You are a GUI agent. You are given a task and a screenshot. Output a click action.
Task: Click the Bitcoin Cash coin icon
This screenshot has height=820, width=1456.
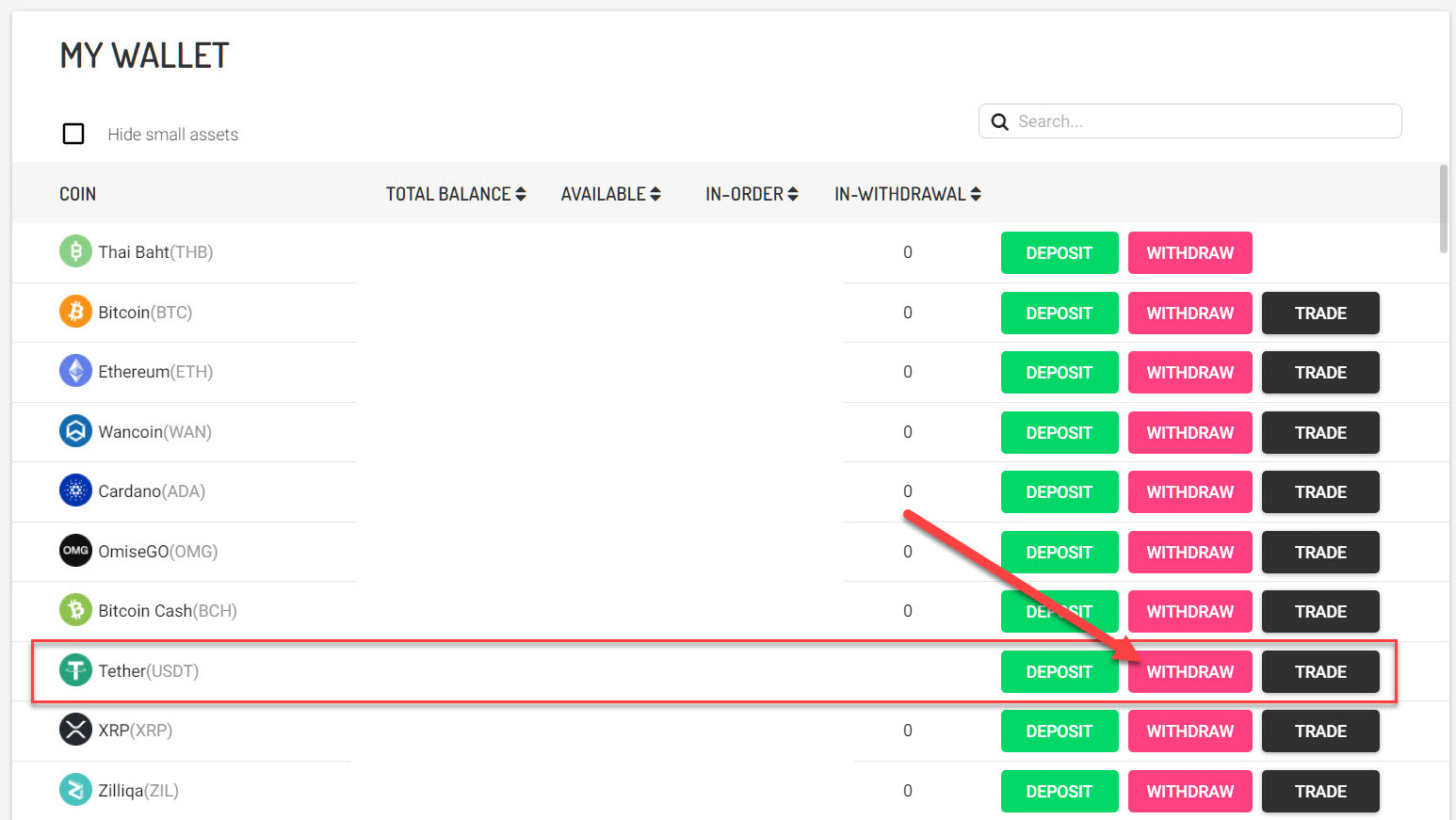[x=75, y=610]
